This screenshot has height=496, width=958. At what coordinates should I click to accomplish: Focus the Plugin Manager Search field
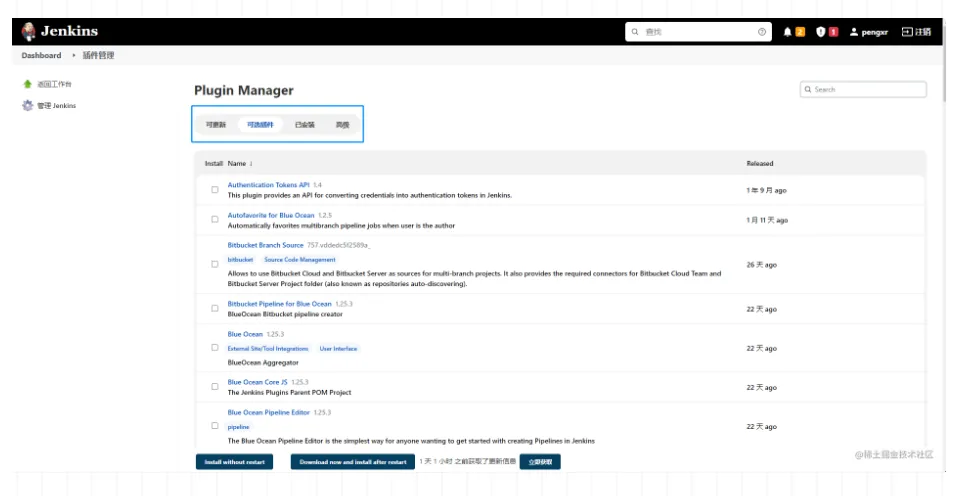click(863, 89)
